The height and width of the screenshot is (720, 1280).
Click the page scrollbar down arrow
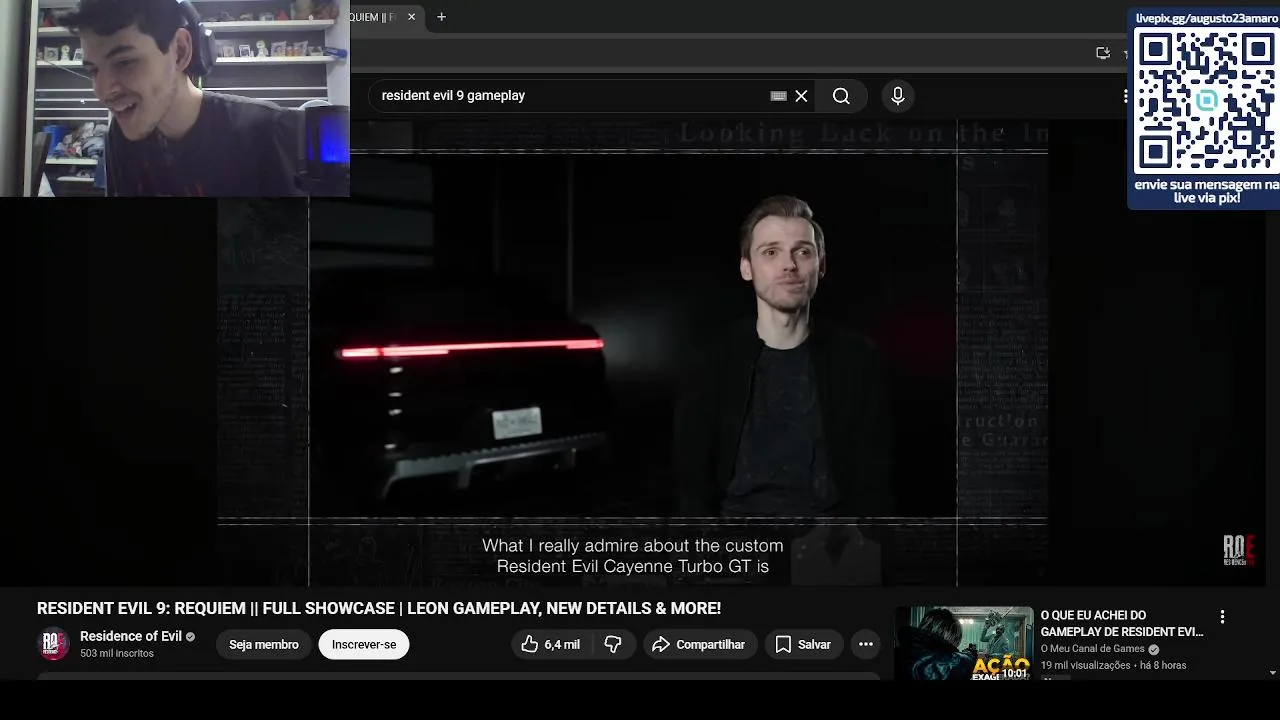(1272, 673)
